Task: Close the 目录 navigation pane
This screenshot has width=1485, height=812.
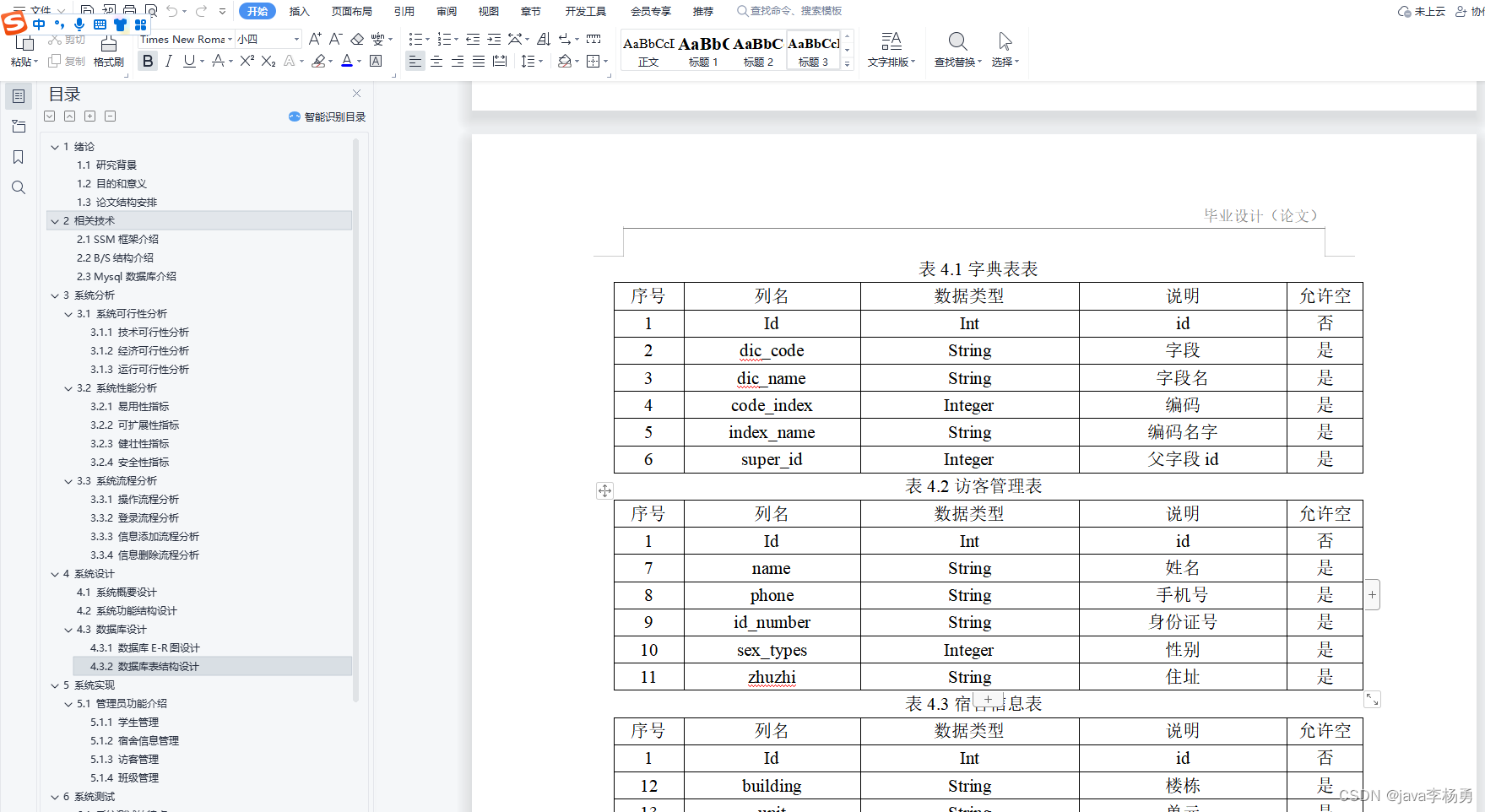Action: click(357, 94)
